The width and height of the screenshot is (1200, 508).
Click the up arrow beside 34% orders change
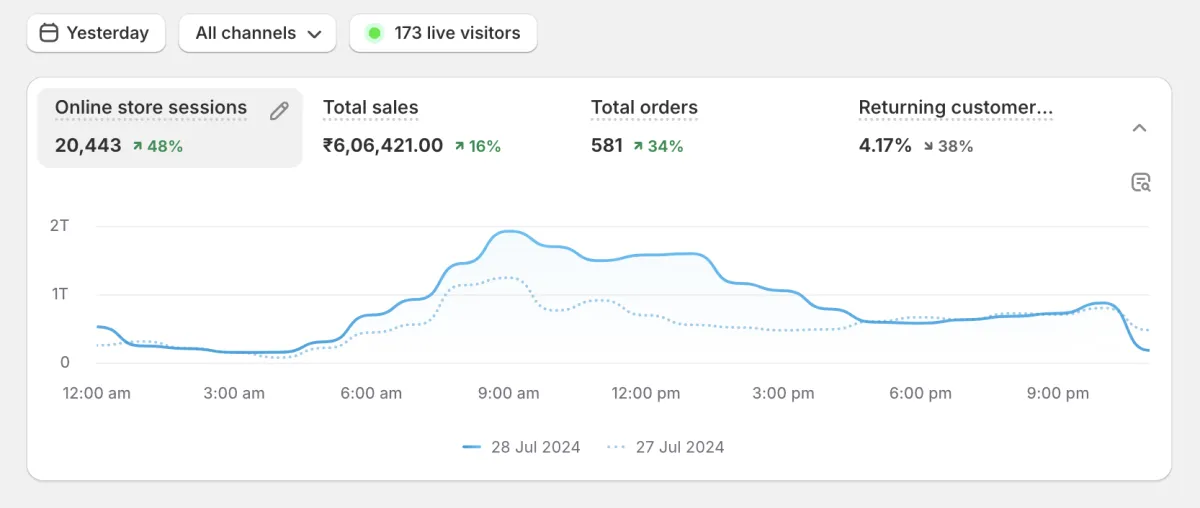coord(636,146)
